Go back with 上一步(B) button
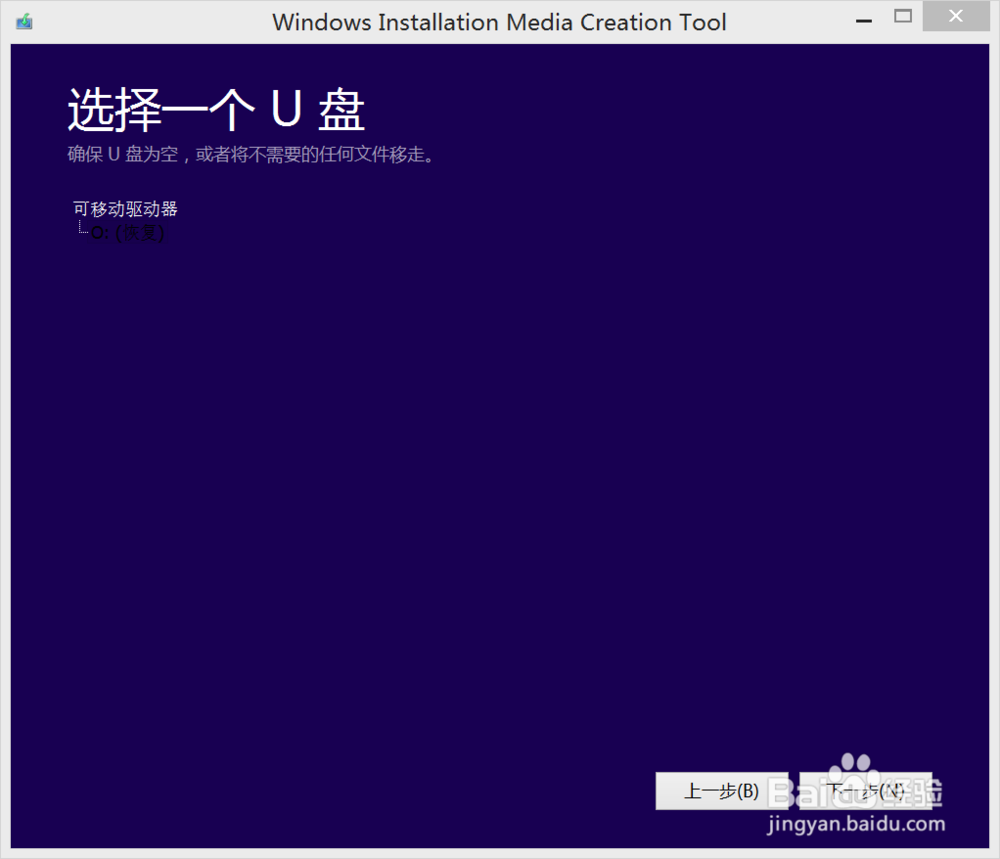Image resolution: width=1000 pixels, height=859 pixels. (x=721, y=791)
